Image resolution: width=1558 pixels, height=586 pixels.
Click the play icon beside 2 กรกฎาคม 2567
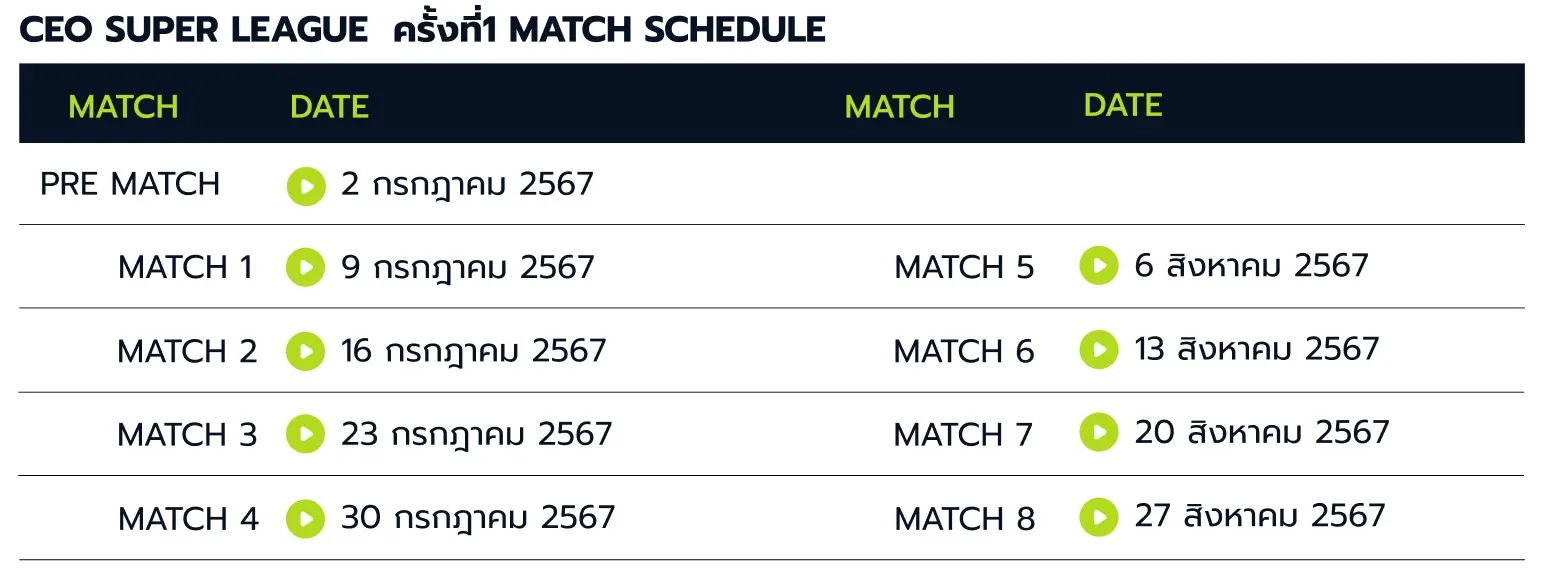306,186
